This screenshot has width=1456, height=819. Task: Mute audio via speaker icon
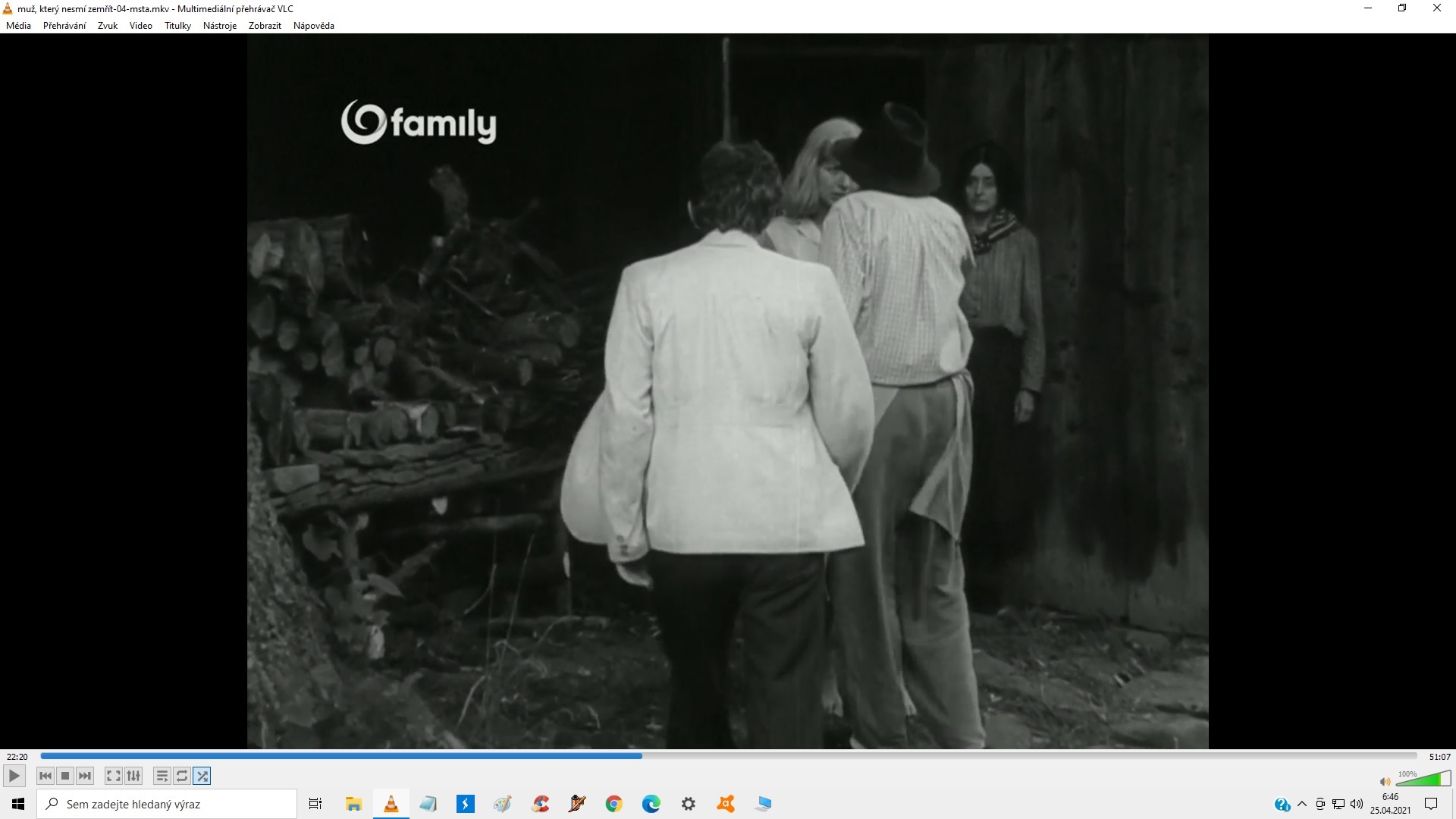point(1385,781)
